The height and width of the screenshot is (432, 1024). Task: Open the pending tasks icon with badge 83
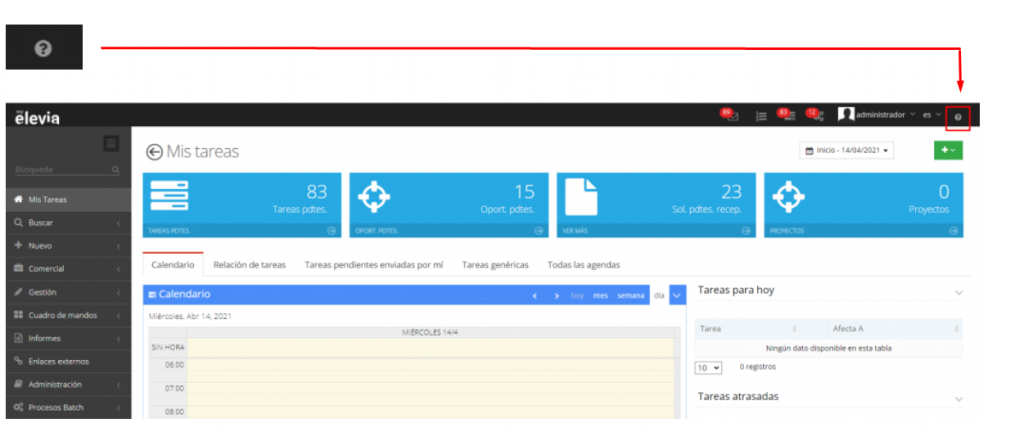pos(787,115)
